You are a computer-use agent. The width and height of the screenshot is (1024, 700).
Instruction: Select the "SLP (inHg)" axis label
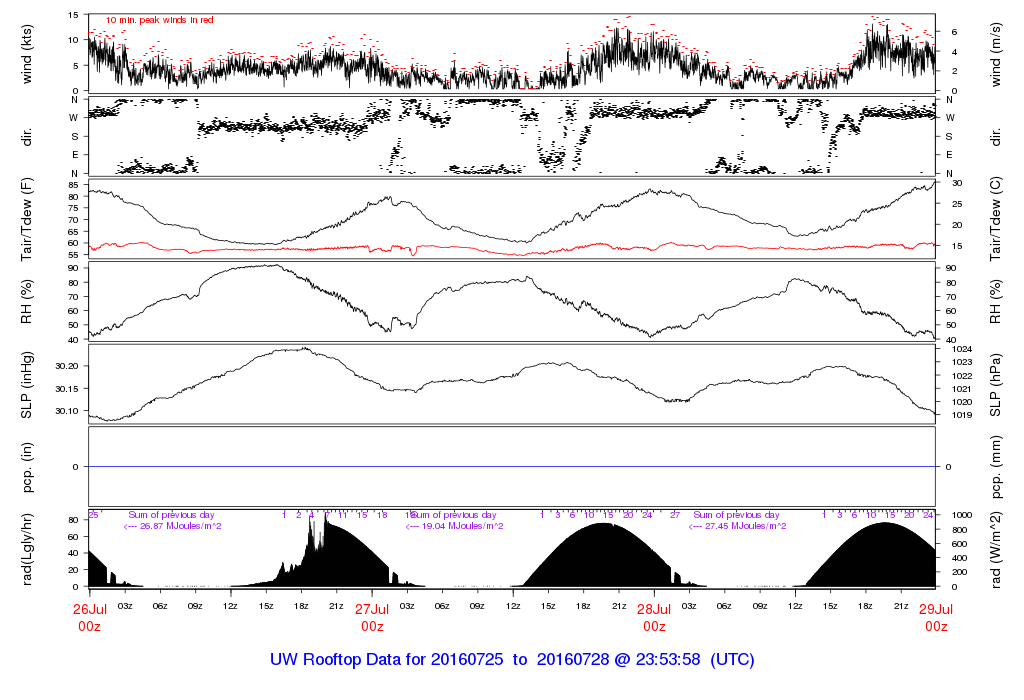(27, 382)
